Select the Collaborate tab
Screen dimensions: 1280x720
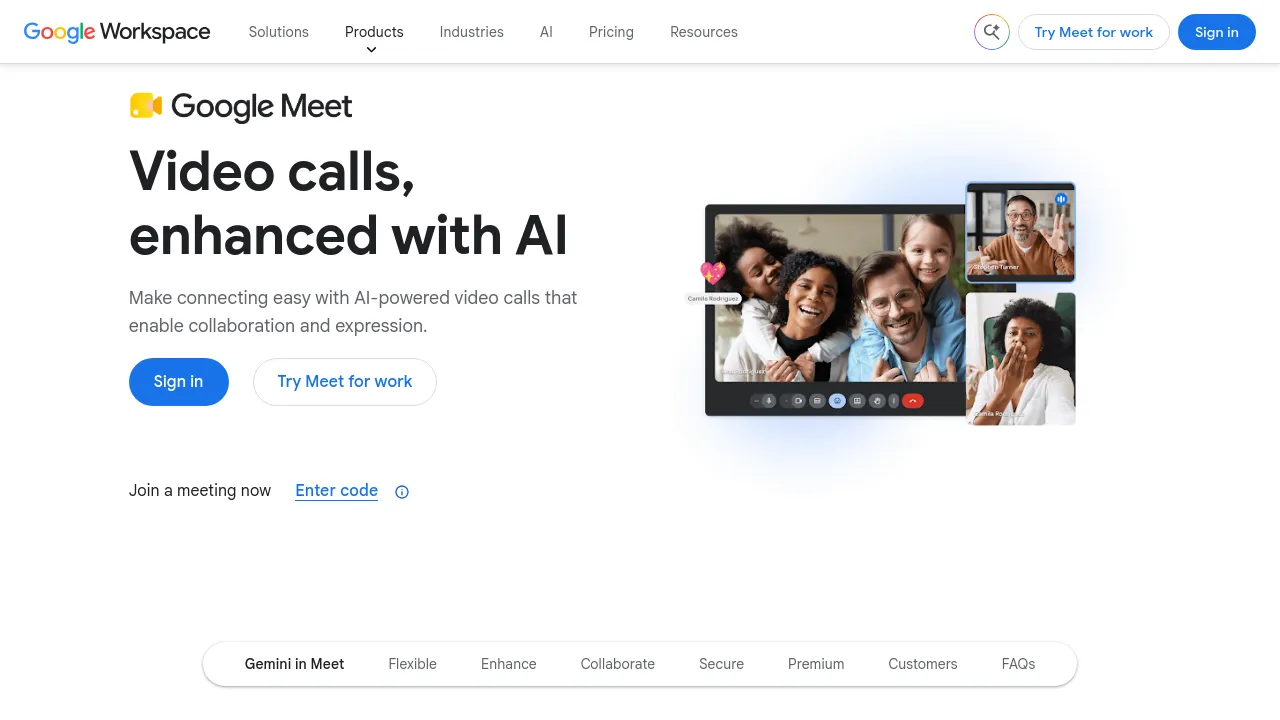pos(618,664)
